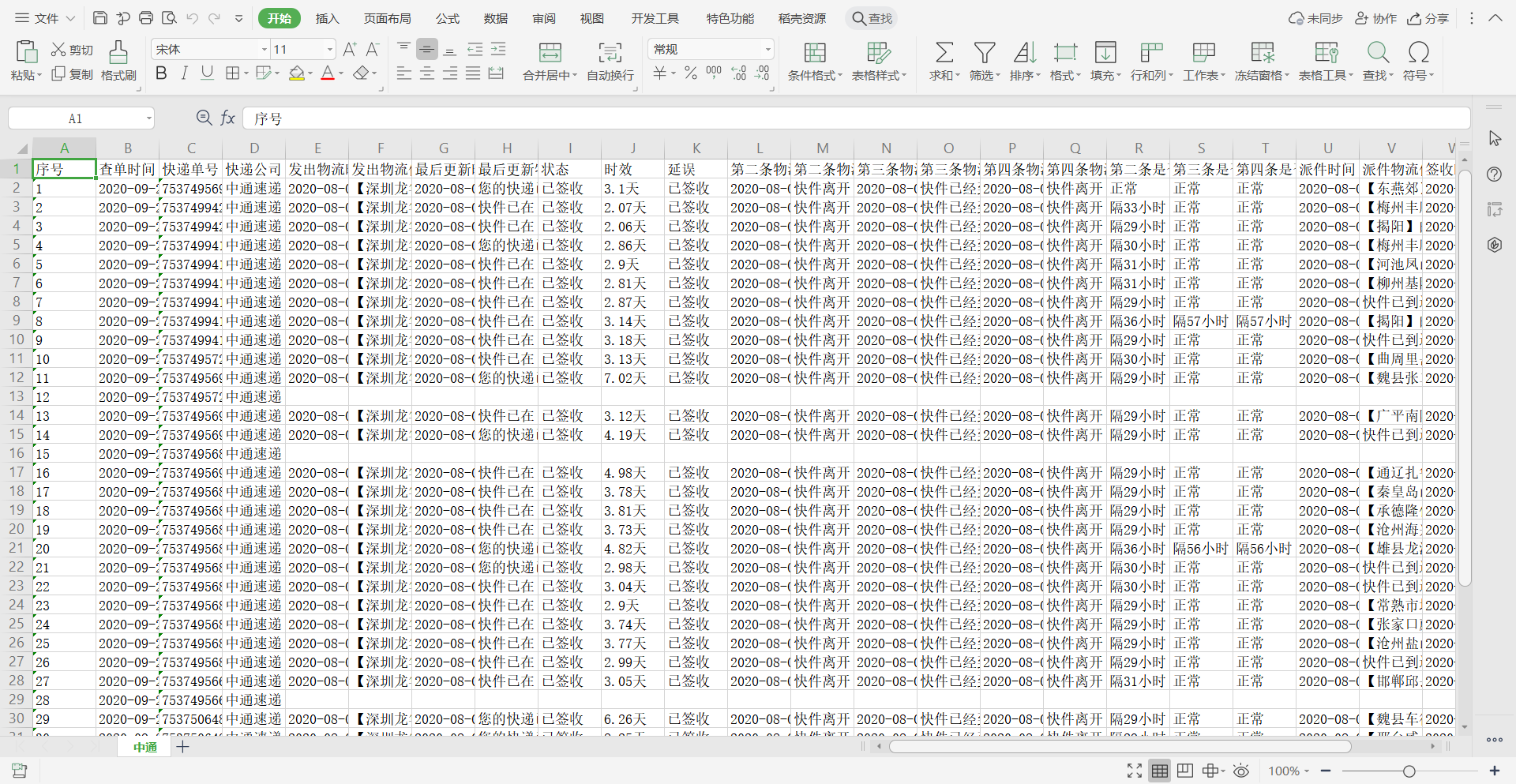Image resolution: width=1516 pixels, height=784 pixels.
Task: Click the Format Painter (格式刷) icon
Action: pyautogui.click(x=118, y=53)
